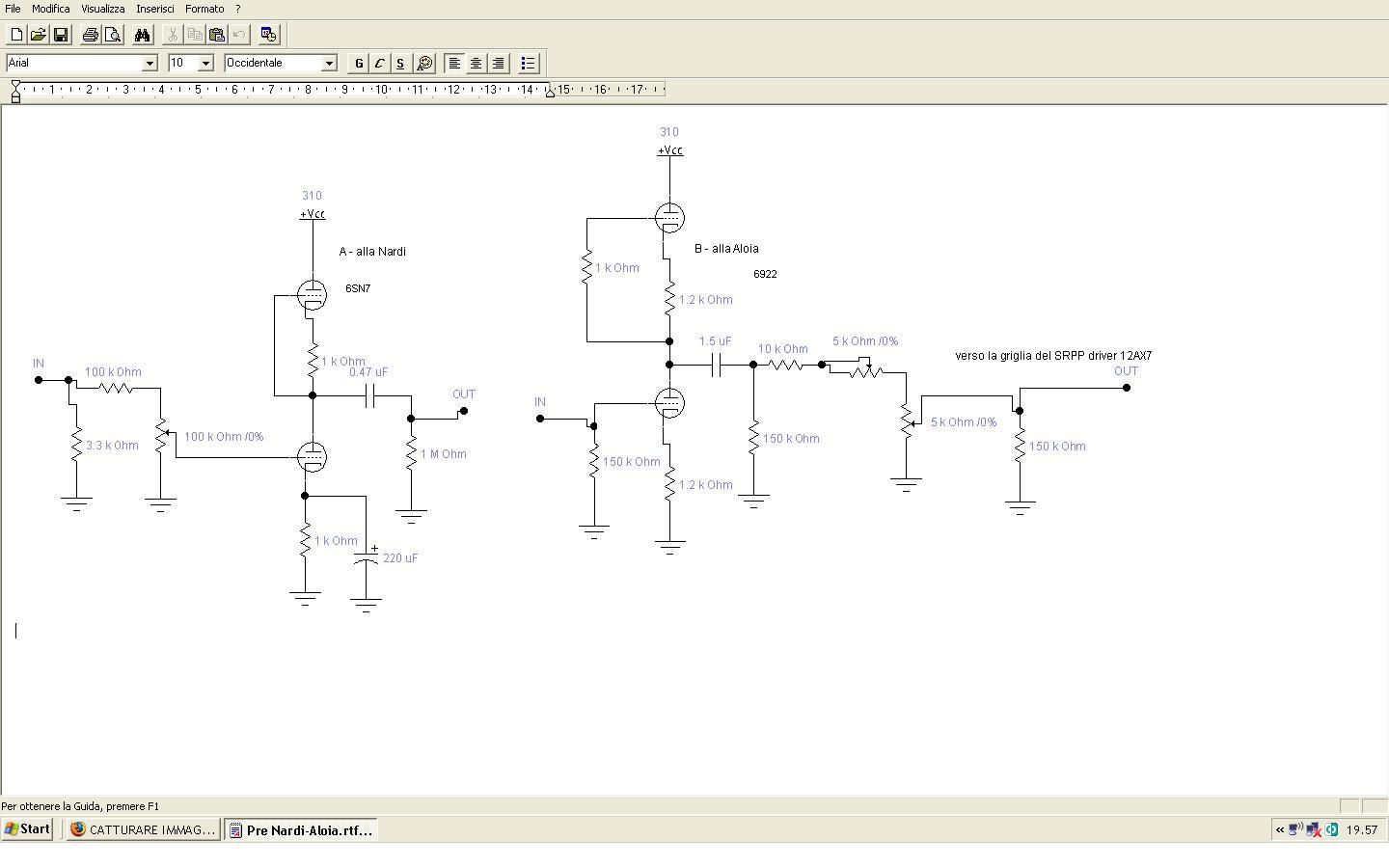Insert date and time via toolbar icon
The height and width of the screenshot is (868, 1389).
click(269, 35)
